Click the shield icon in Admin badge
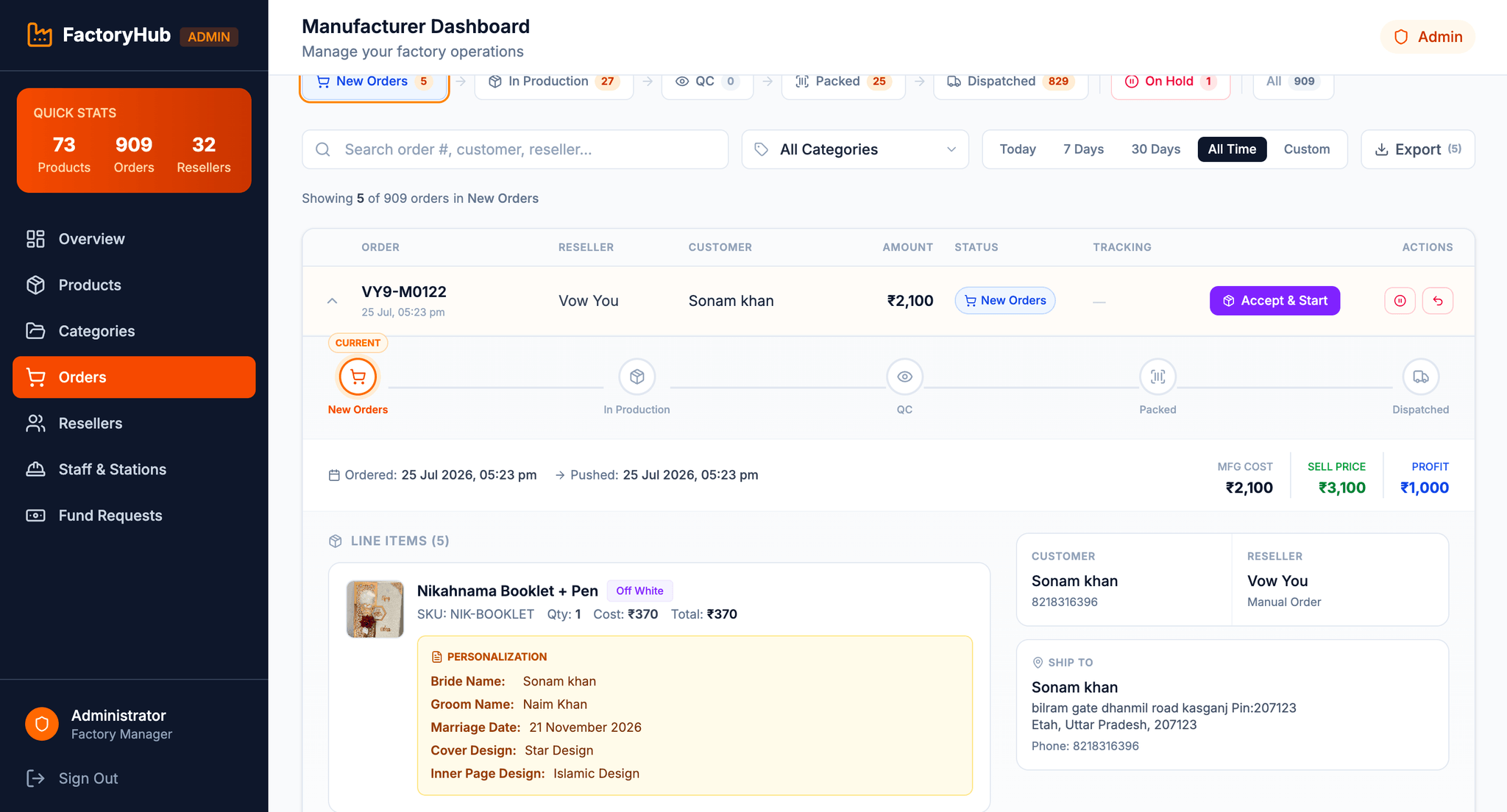The image size is (1507, 812). pos(1401,37)
